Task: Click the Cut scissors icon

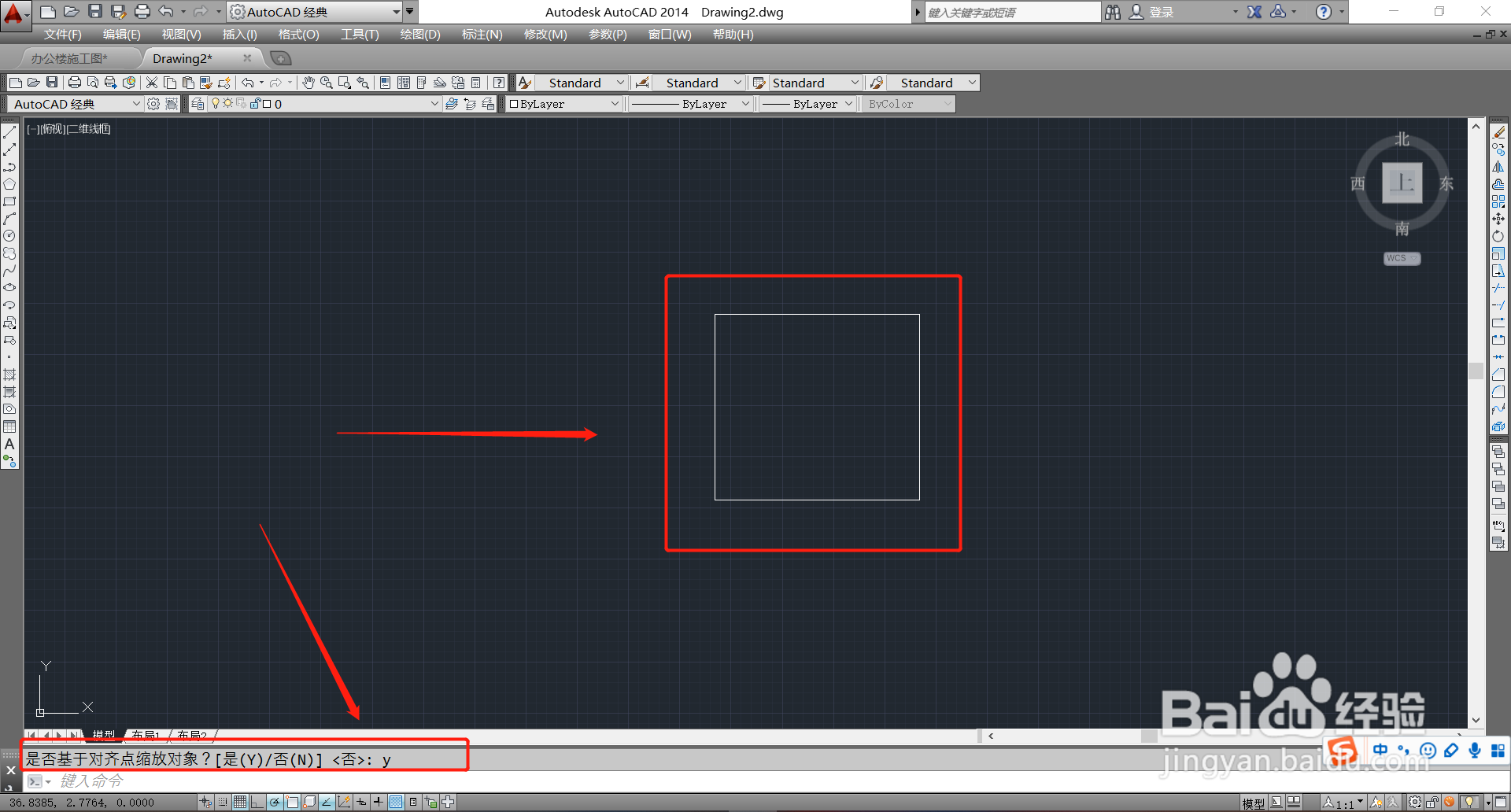Action: [152, 83]
